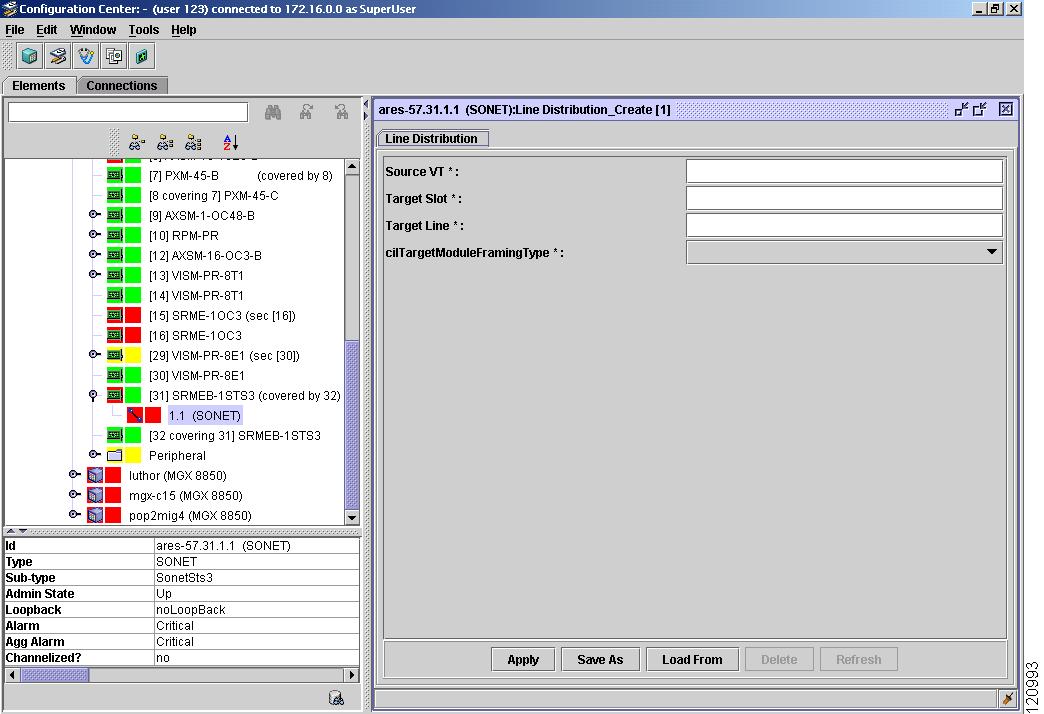Click the right-pointing splitter arrow between panels
1044x714 pixels.
click(x=366, y=117)
